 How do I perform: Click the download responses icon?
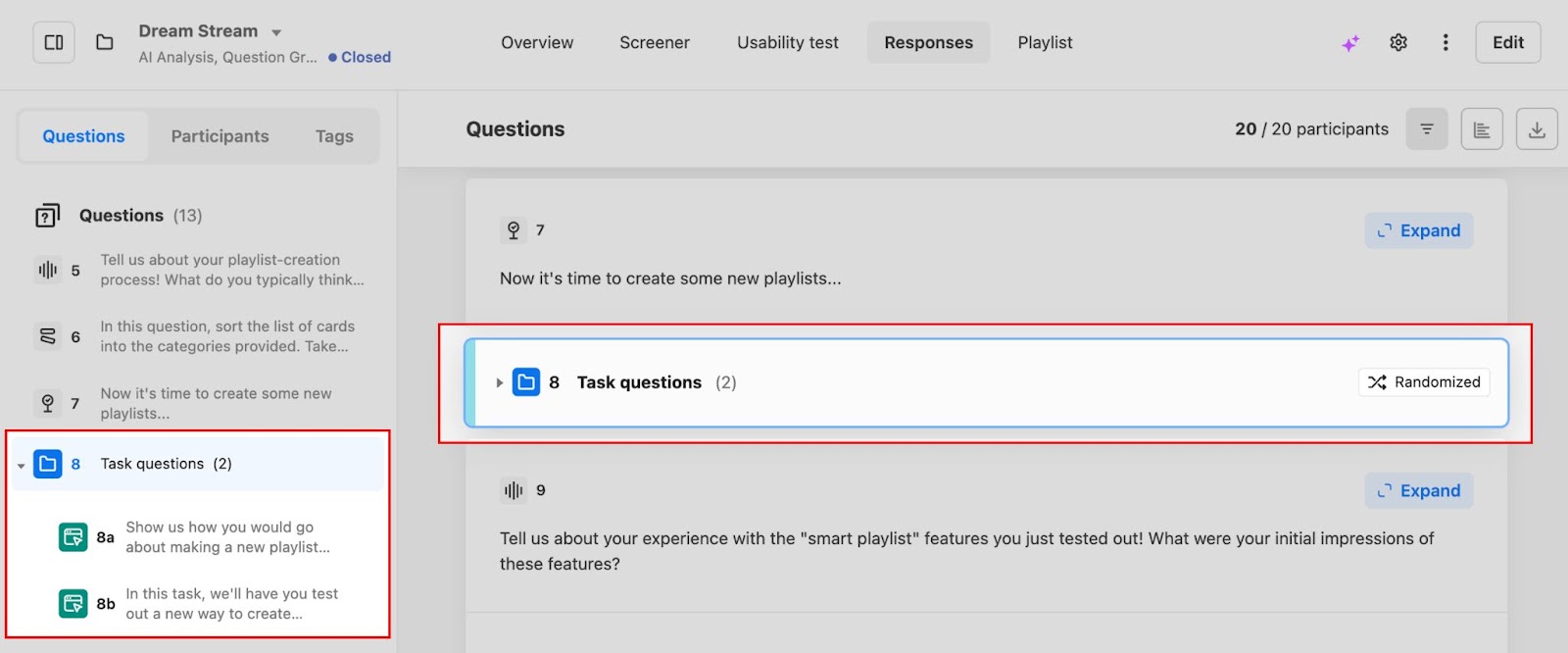click(1537, 129)
